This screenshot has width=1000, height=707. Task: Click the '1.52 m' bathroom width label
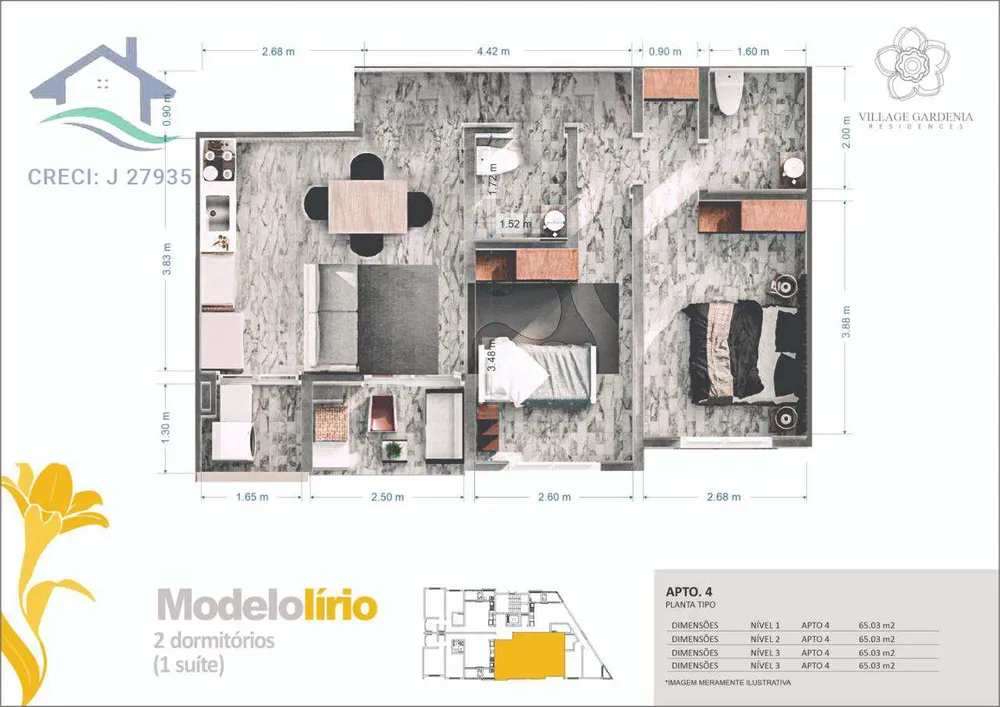tap(515, 224)
